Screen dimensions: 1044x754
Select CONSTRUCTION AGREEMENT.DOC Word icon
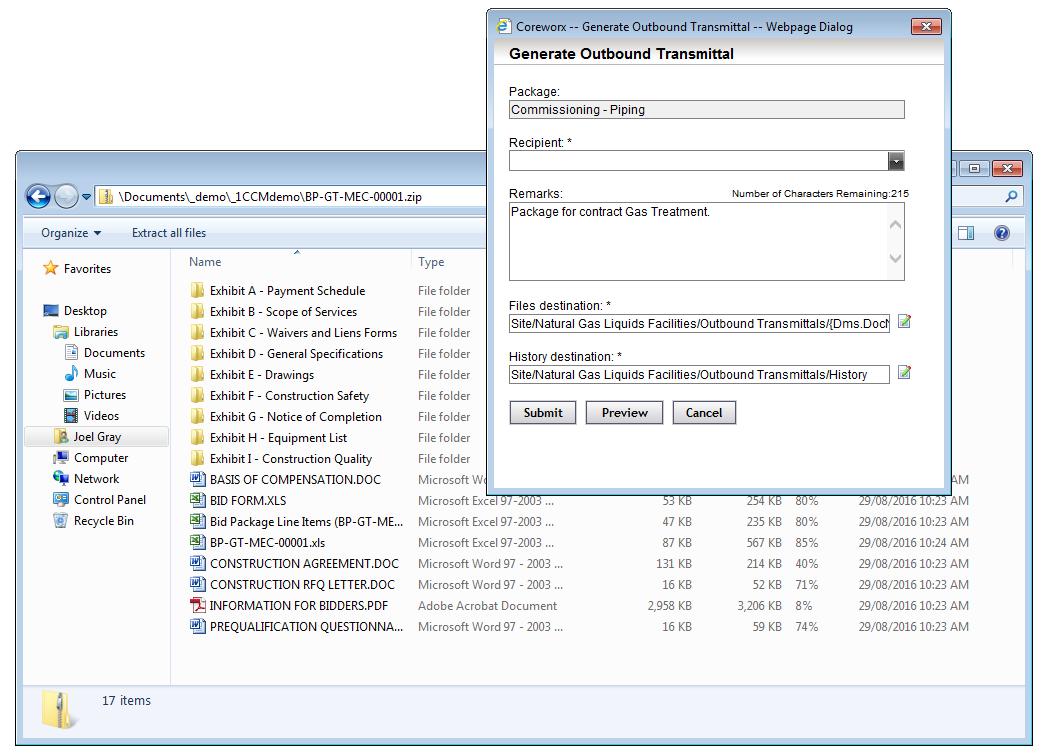tap(197, 563)
